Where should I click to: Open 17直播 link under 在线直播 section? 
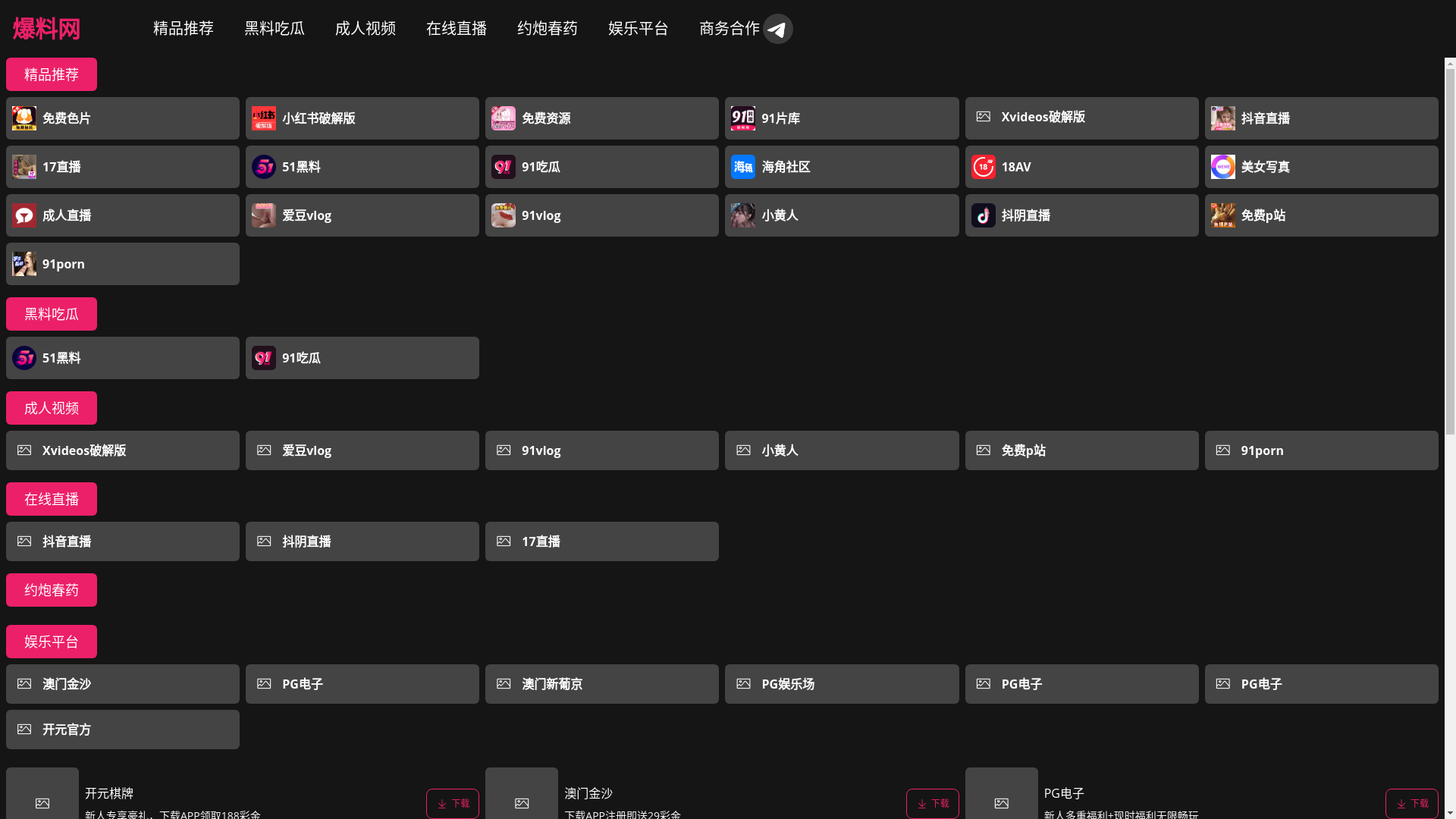[x=602, y=541]
